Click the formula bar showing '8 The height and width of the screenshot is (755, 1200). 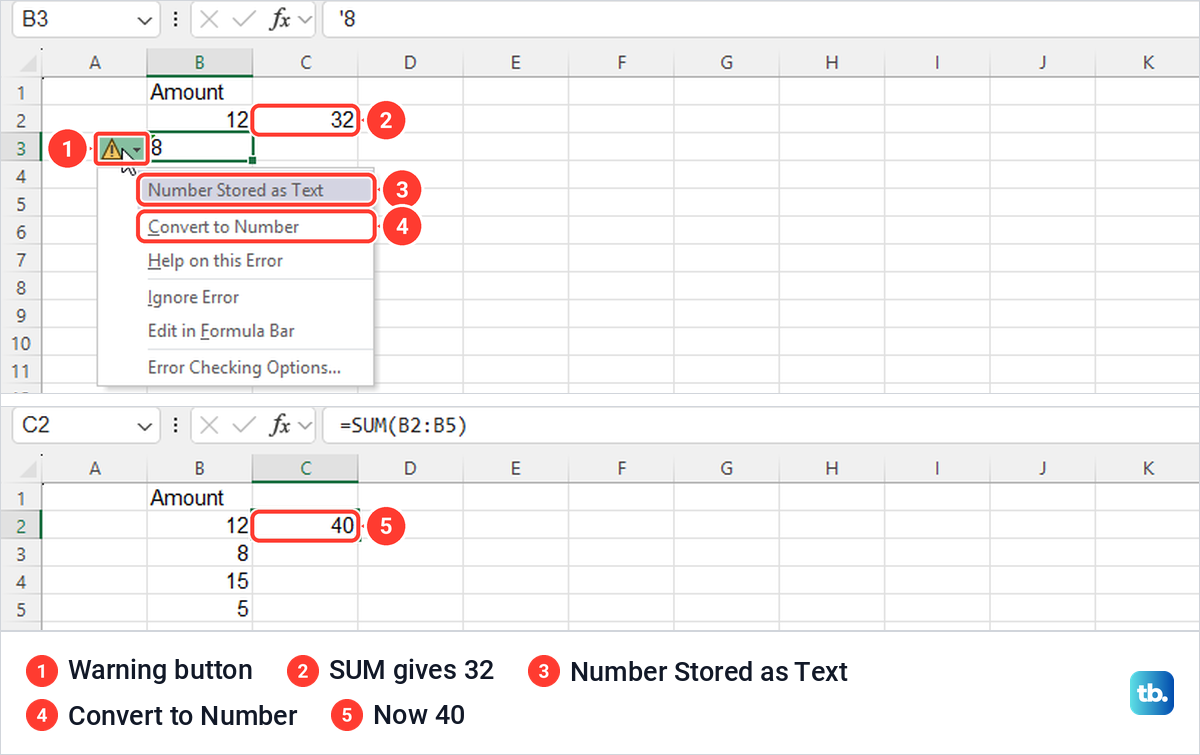(759, 19)
